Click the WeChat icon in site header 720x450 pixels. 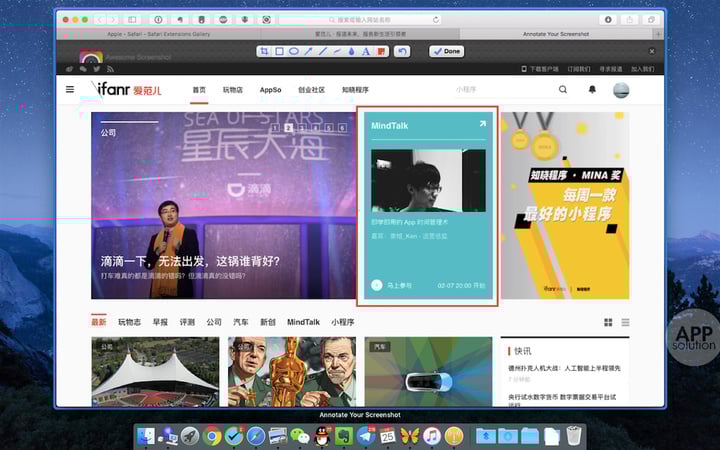point(83,69)
